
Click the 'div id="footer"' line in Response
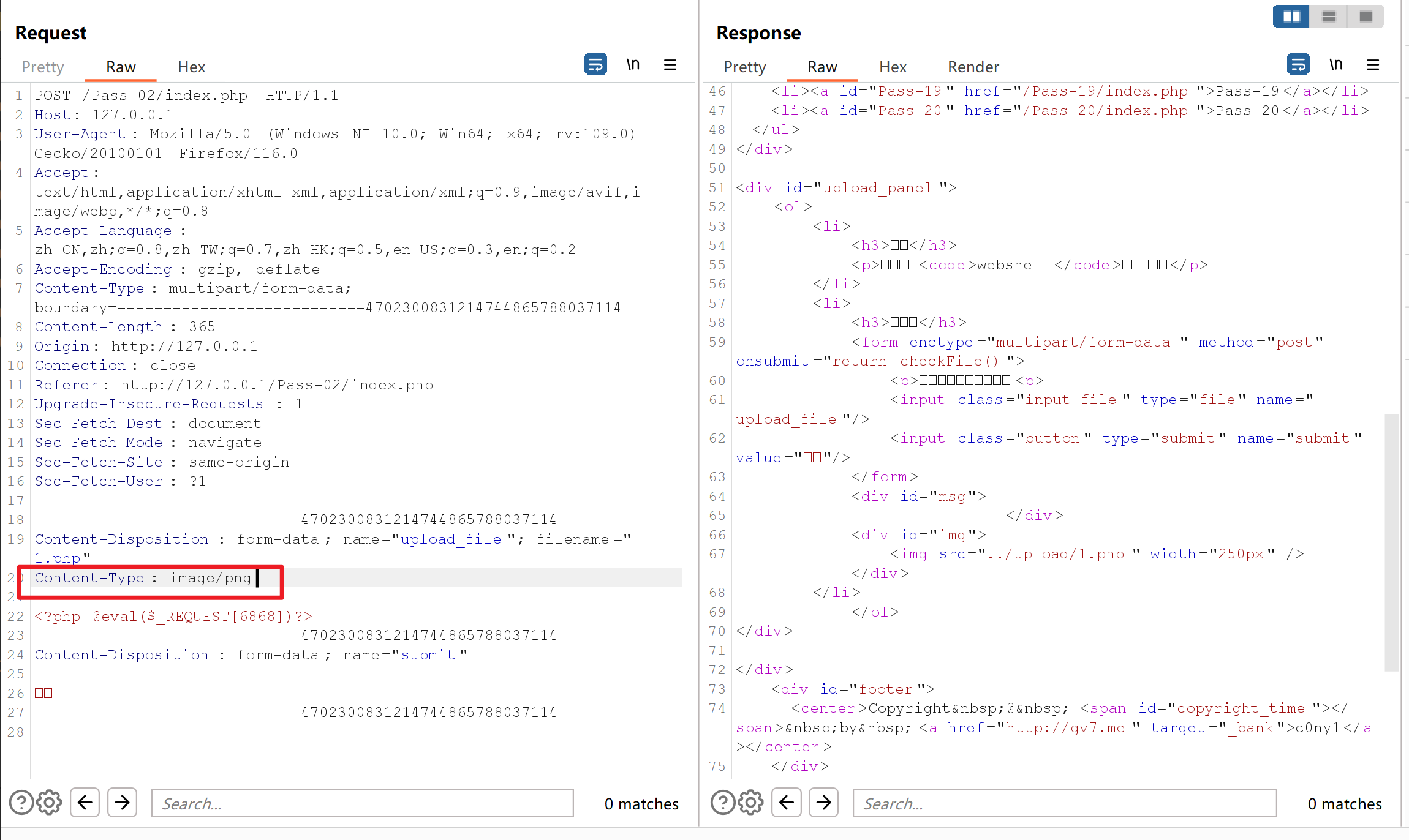[853, 689]
